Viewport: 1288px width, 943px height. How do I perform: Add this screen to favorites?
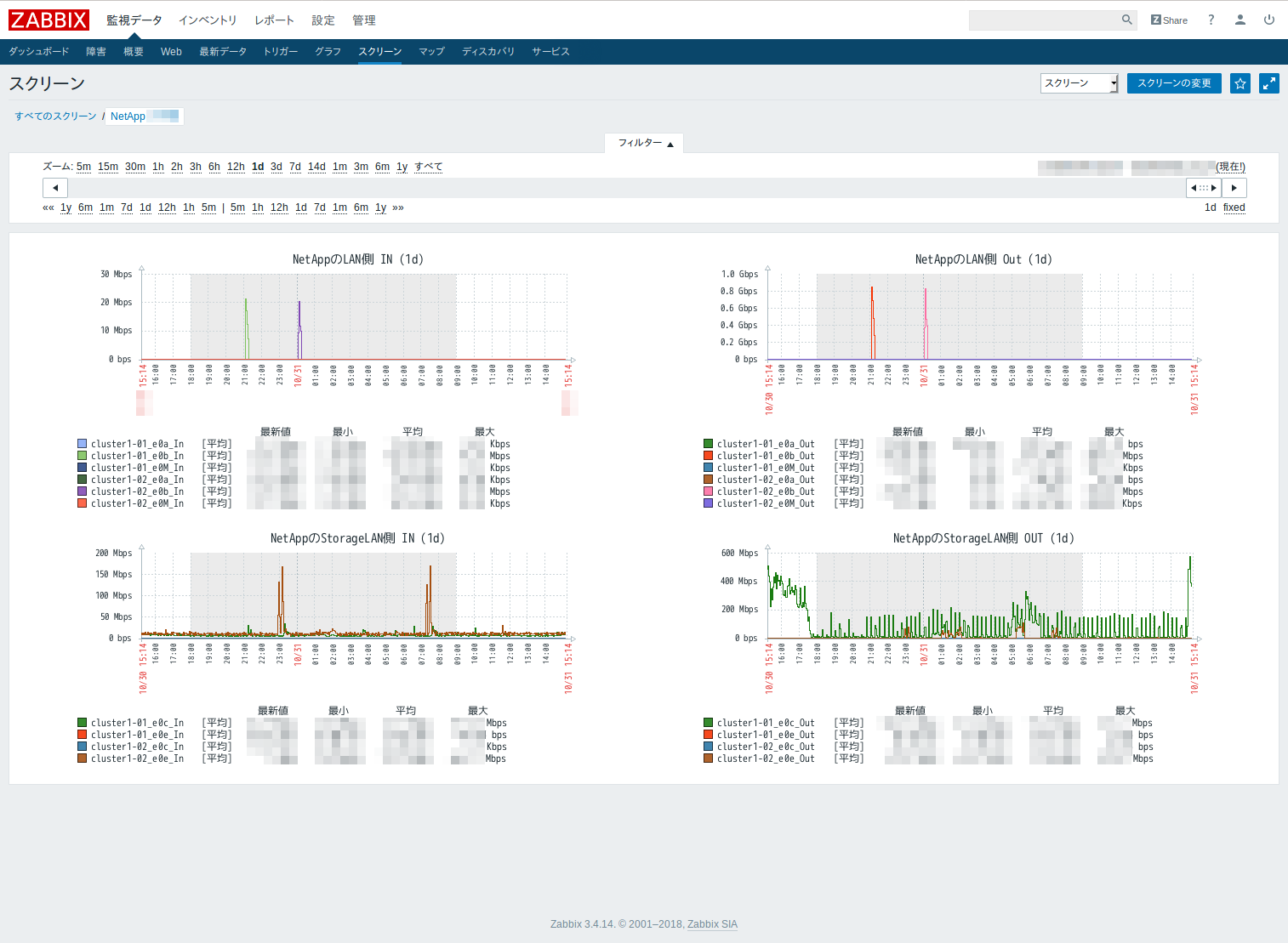click(x=1240, y=83)
